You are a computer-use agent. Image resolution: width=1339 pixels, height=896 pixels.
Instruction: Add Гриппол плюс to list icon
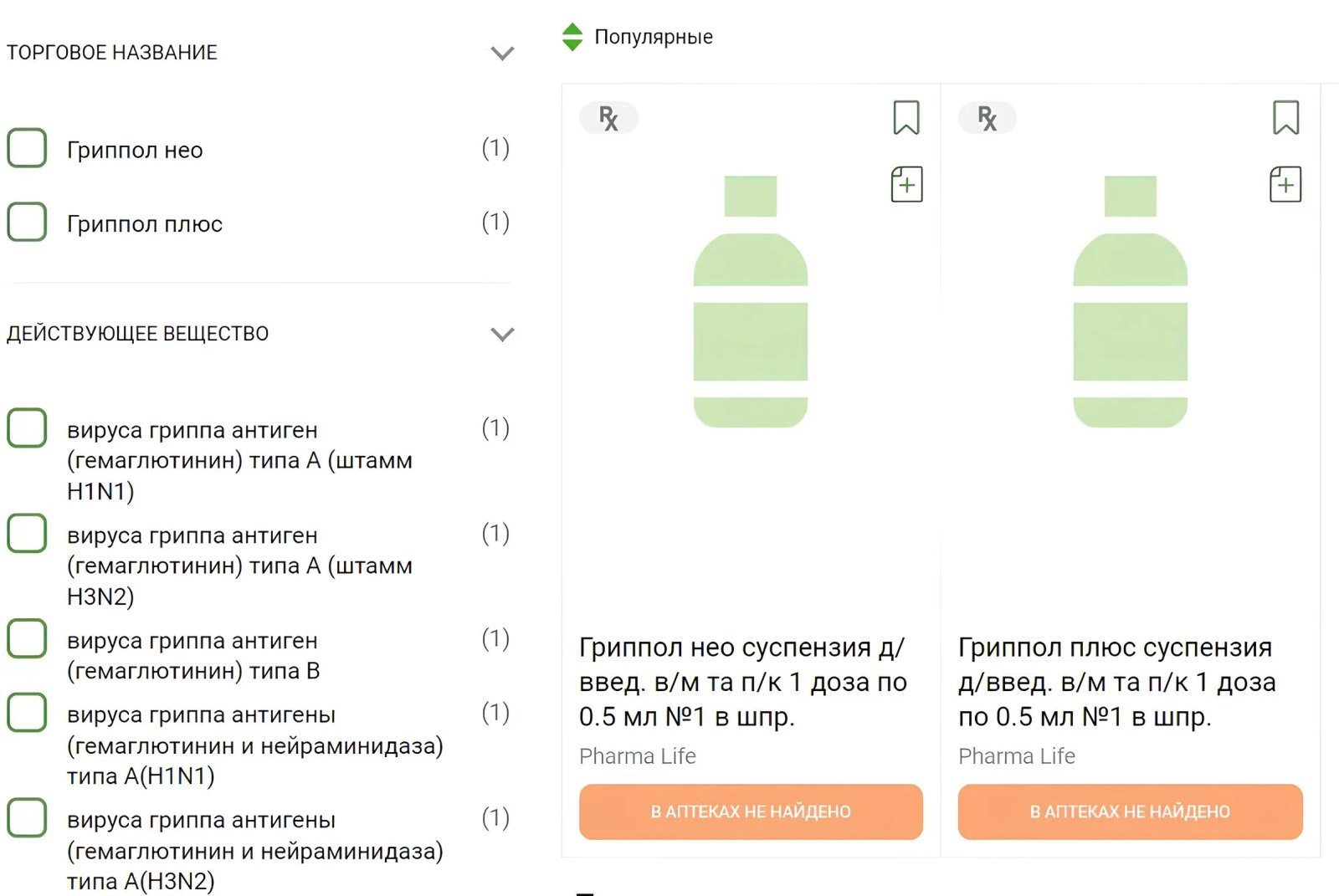1285,184
